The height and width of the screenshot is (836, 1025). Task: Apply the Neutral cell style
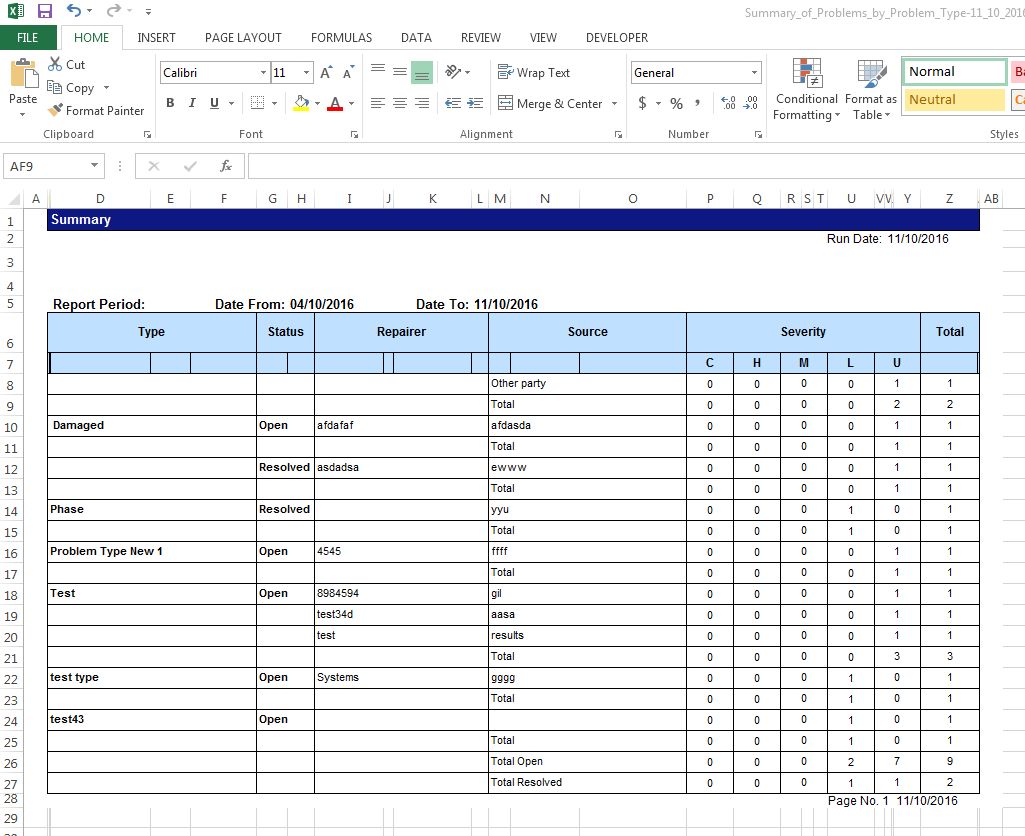click(954, 99)
